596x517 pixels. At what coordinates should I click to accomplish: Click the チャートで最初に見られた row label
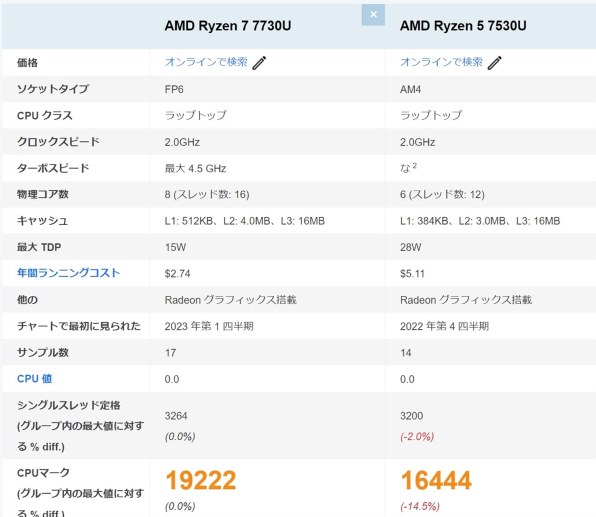pos(79,326)
